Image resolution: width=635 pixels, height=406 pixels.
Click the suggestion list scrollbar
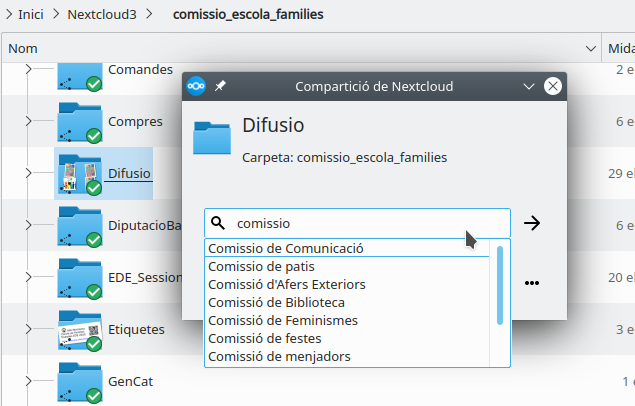pyautogui.click(x=500, y=285)
